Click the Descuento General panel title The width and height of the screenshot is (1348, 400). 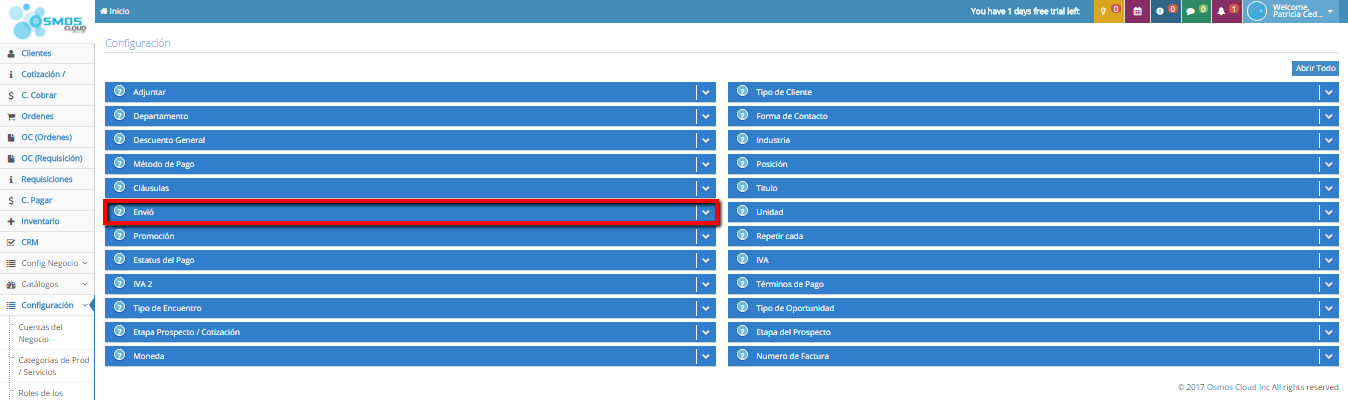169,140
